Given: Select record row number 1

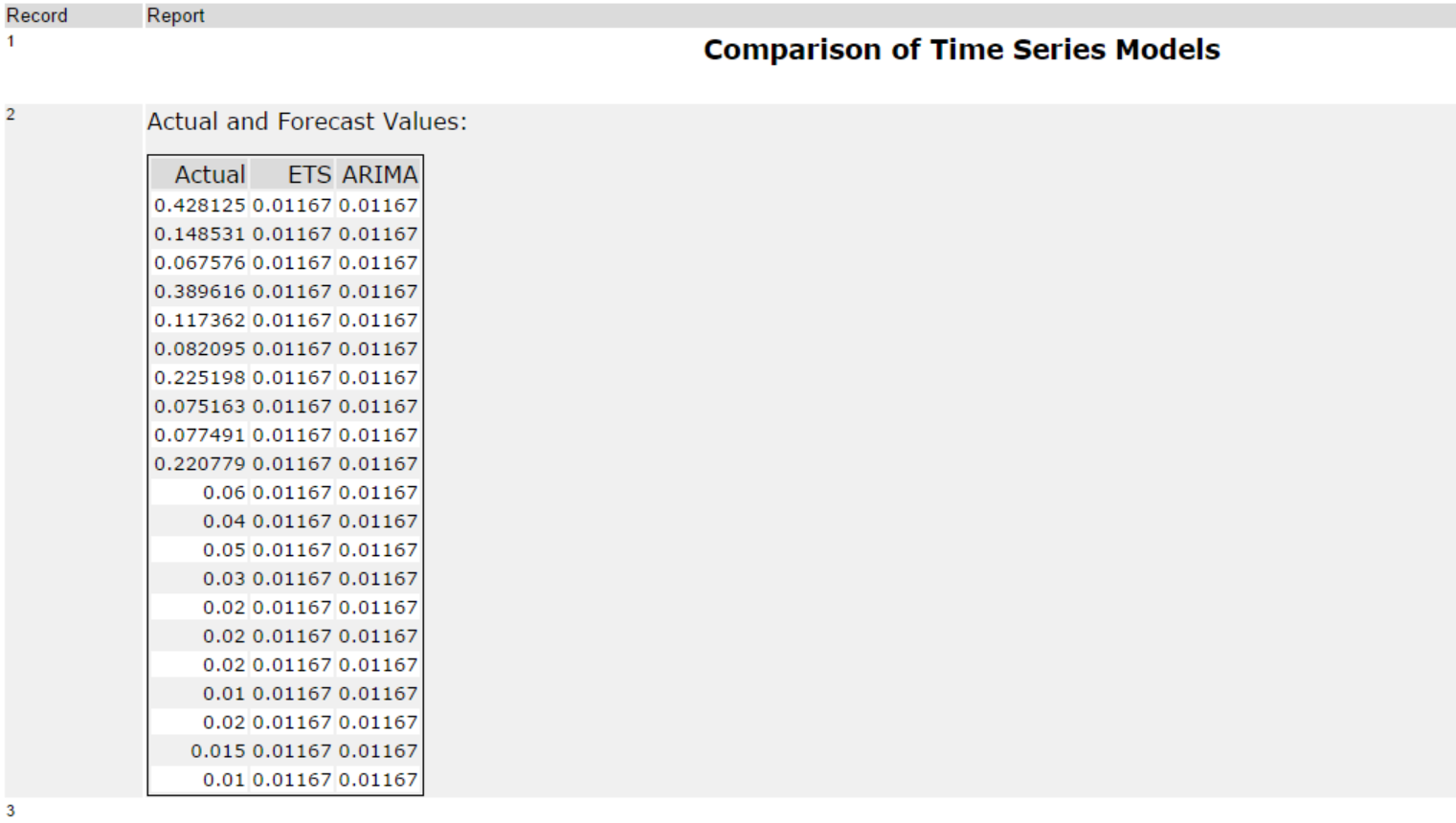Looking at the screenshot, I should (11, 41).
